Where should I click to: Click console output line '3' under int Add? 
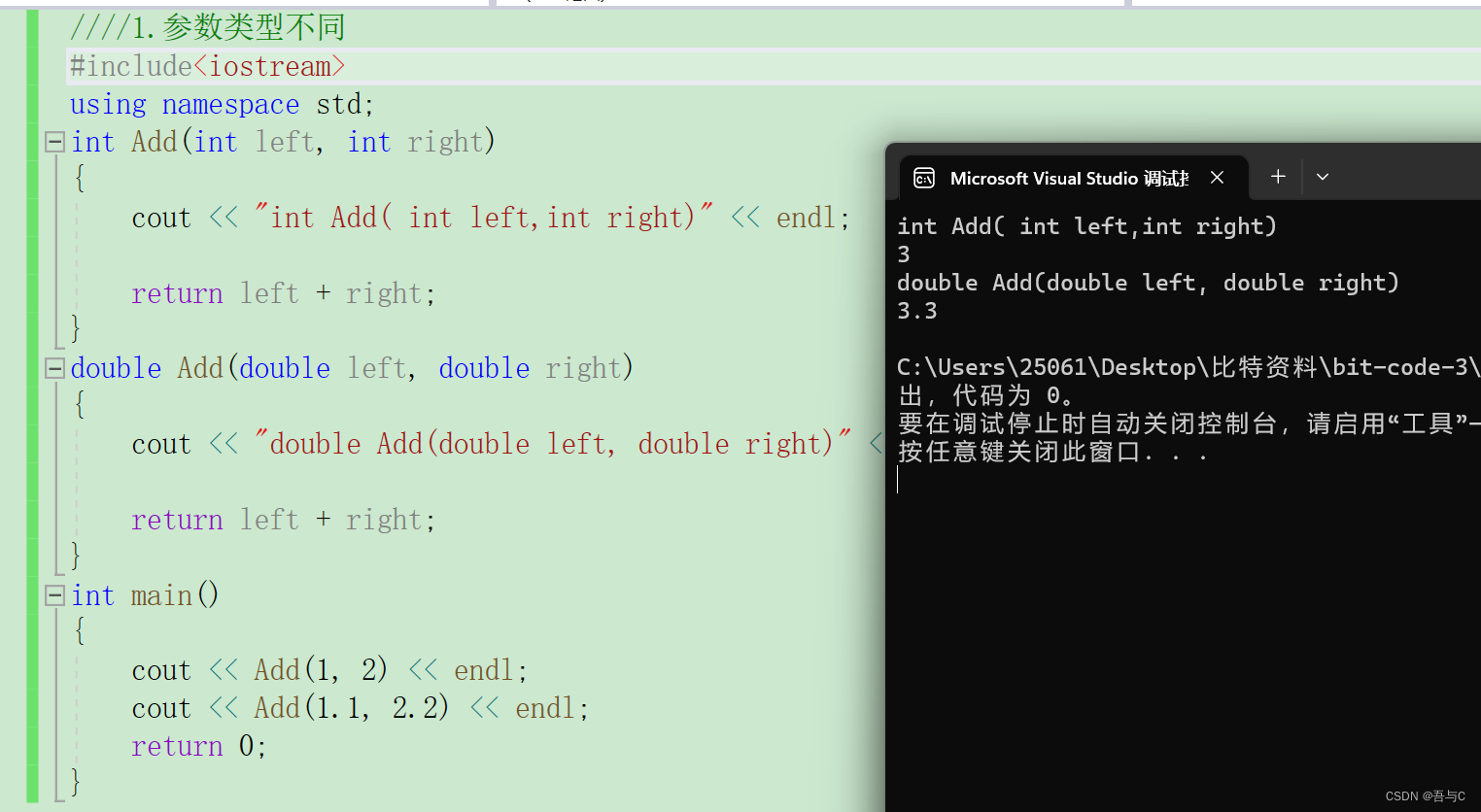click(x=904, y=254)
